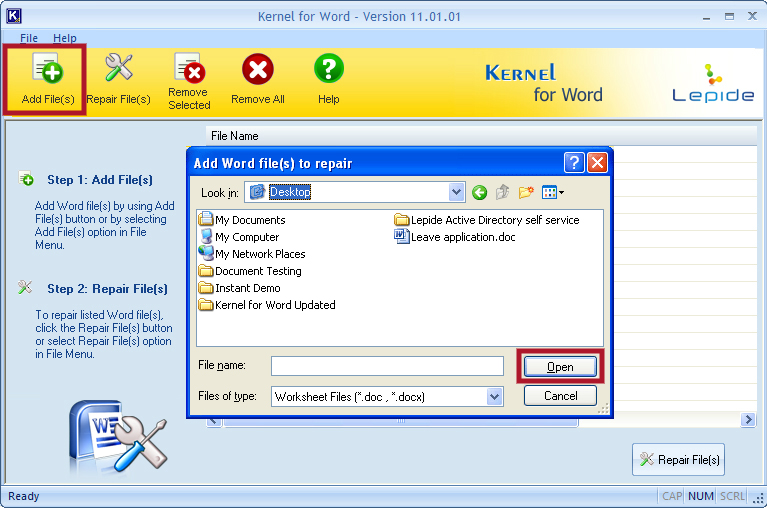Click the CAP indicator in status bar
Viewport: 767px width, 508px height.
coord(672,496)
